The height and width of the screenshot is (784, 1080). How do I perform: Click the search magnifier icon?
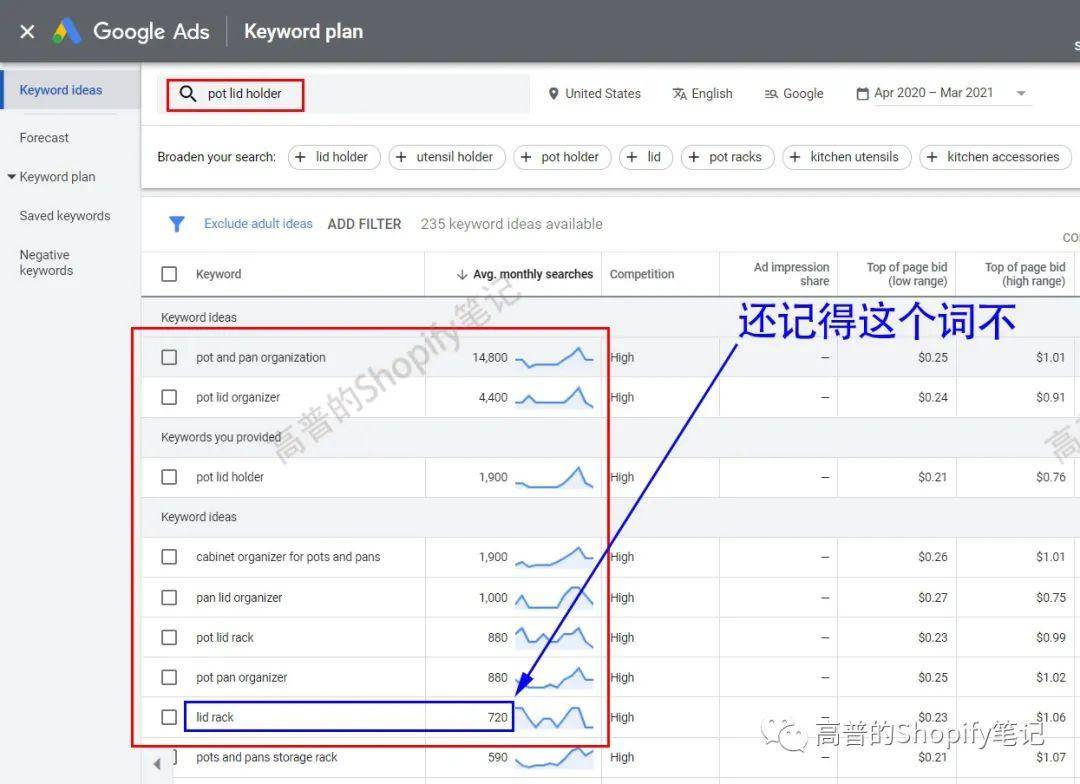187,94
